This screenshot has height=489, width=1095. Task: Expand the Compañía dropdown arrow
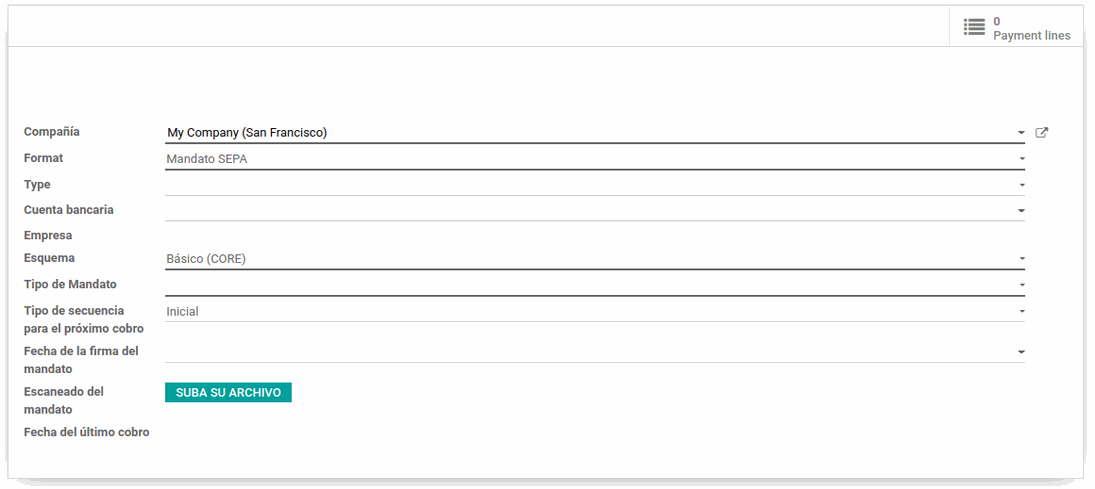(1021, 133)
